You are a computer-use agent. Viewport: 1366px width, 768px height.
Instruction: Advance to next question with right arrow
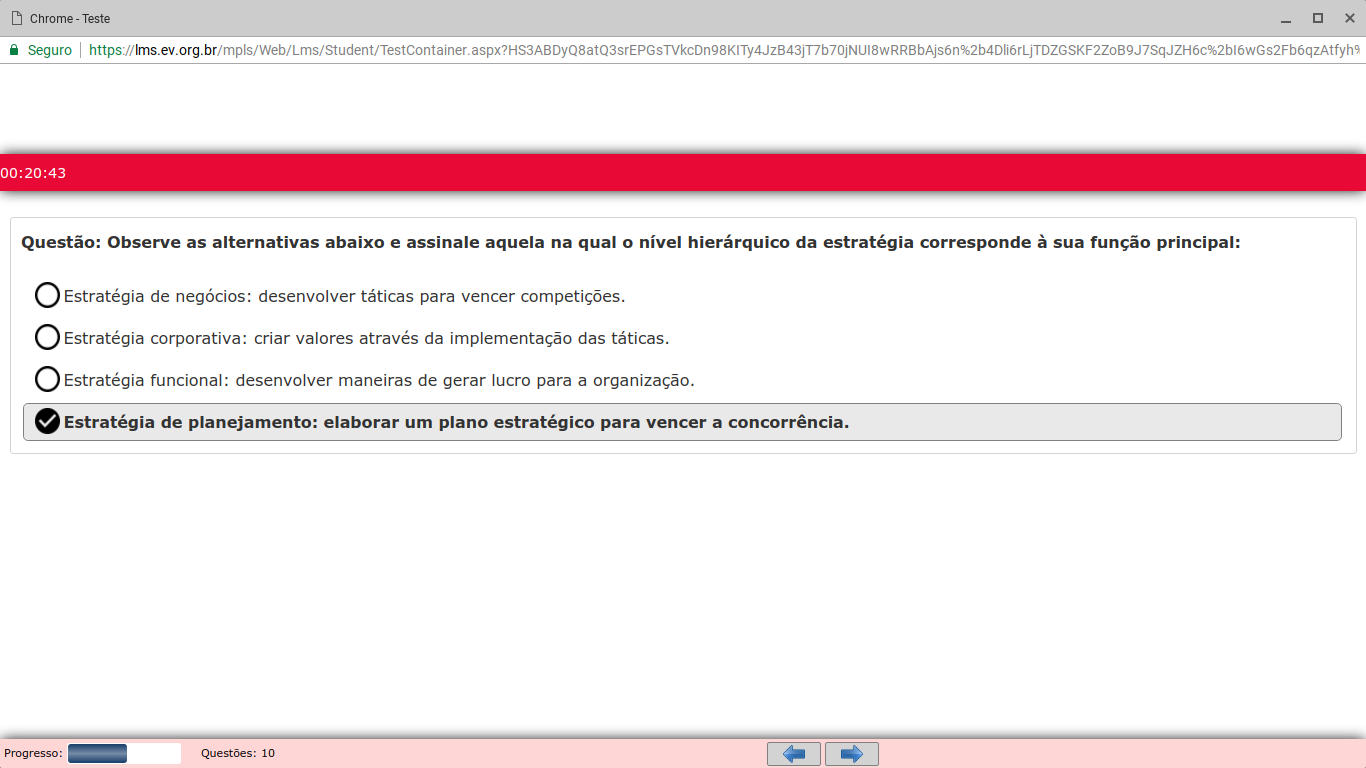852,754
